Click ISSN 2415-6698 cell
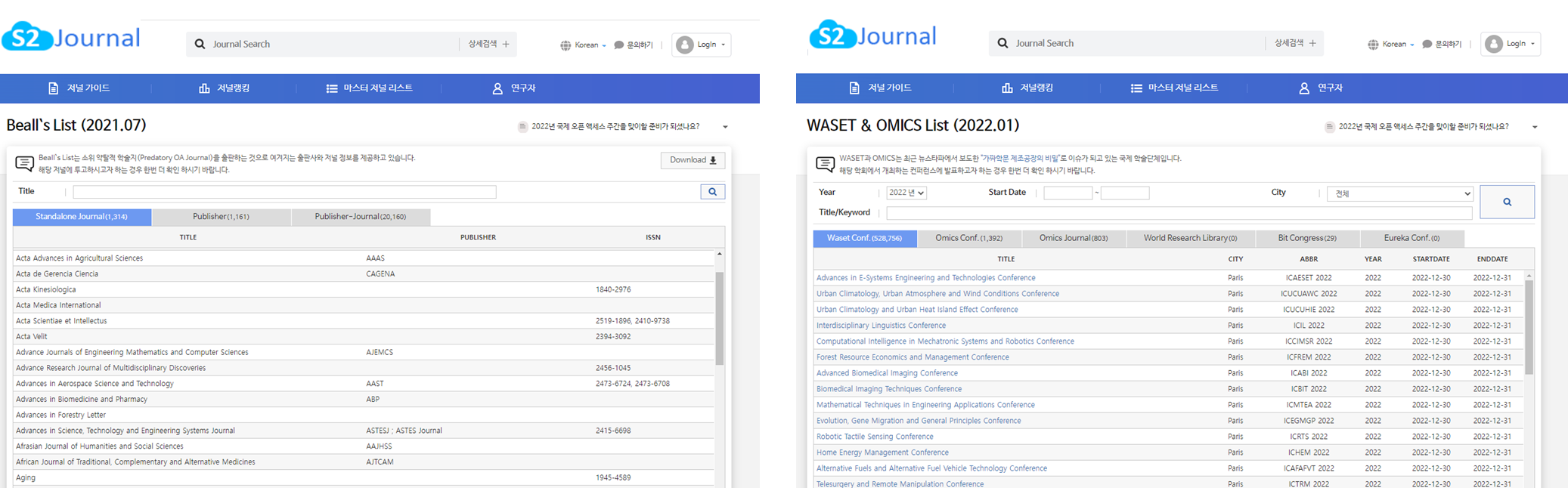Image resolution: width=1568 pixels, height=488 pixels. (x=612, y=431)
